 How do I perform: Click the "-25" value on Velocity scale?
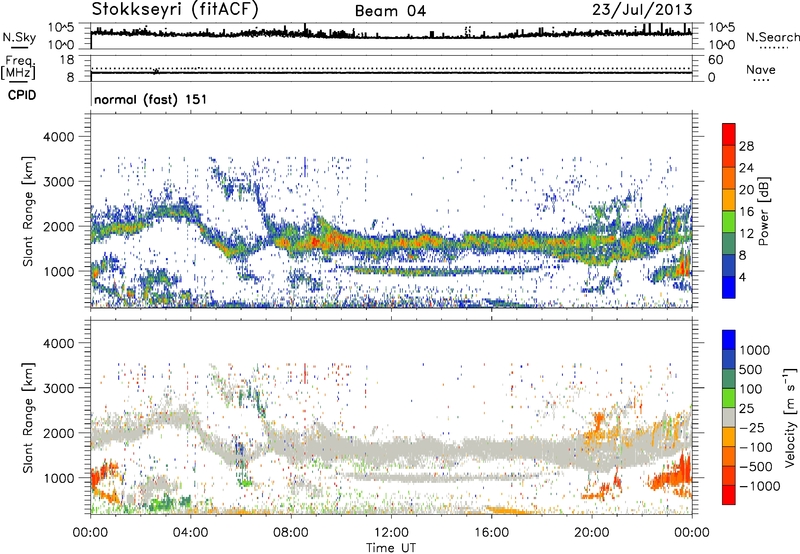pyautogui.click(x=753, y=427)
